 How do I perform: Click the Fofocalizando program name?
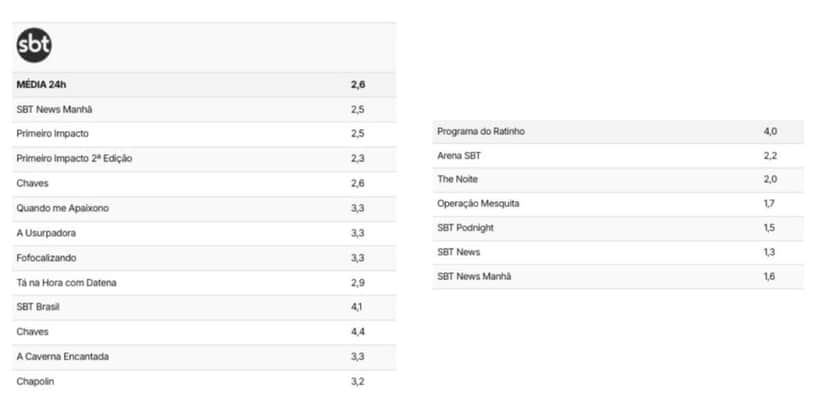pos(46,258)
